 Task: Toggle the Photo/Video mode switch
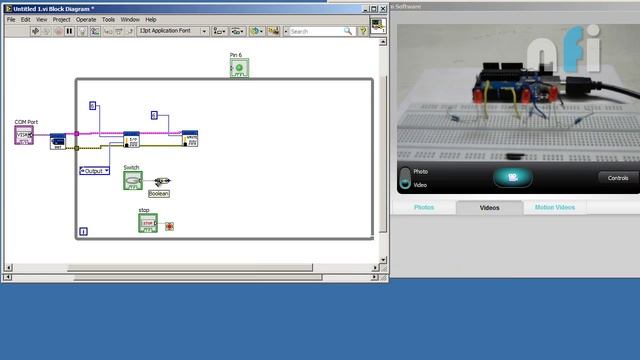tap(405, 178)
